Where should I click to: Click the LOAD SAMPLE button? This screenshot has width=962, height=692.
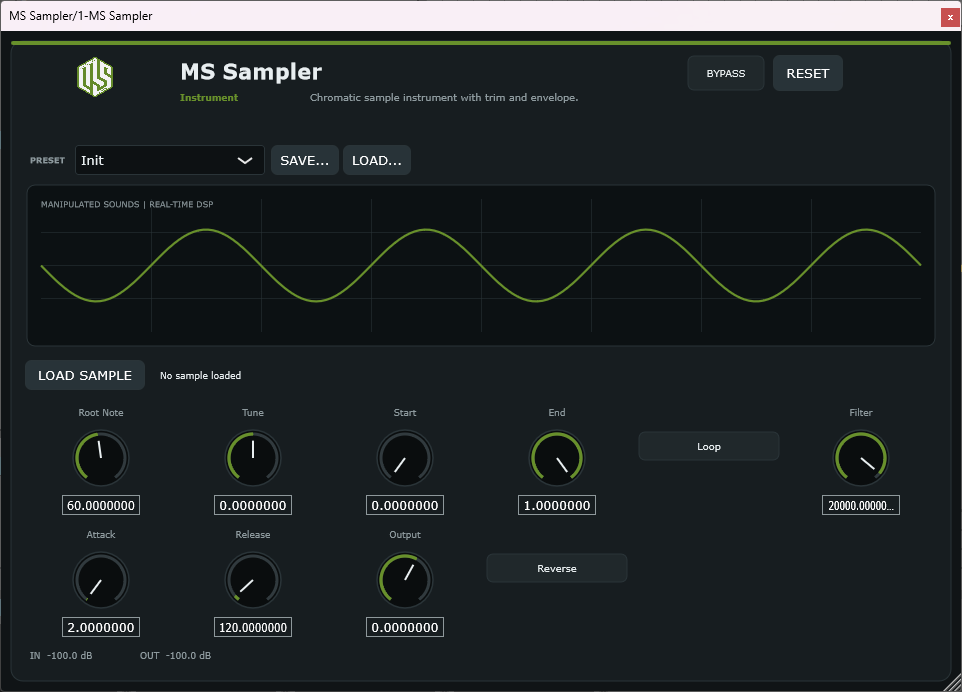[x=85, y=375]
